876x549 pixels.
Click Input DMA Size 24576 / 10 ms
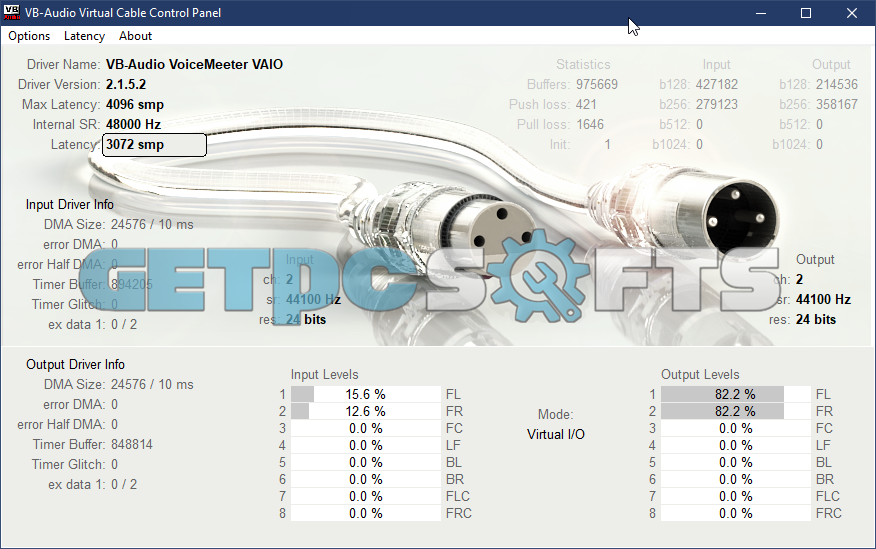coord(152,225)
